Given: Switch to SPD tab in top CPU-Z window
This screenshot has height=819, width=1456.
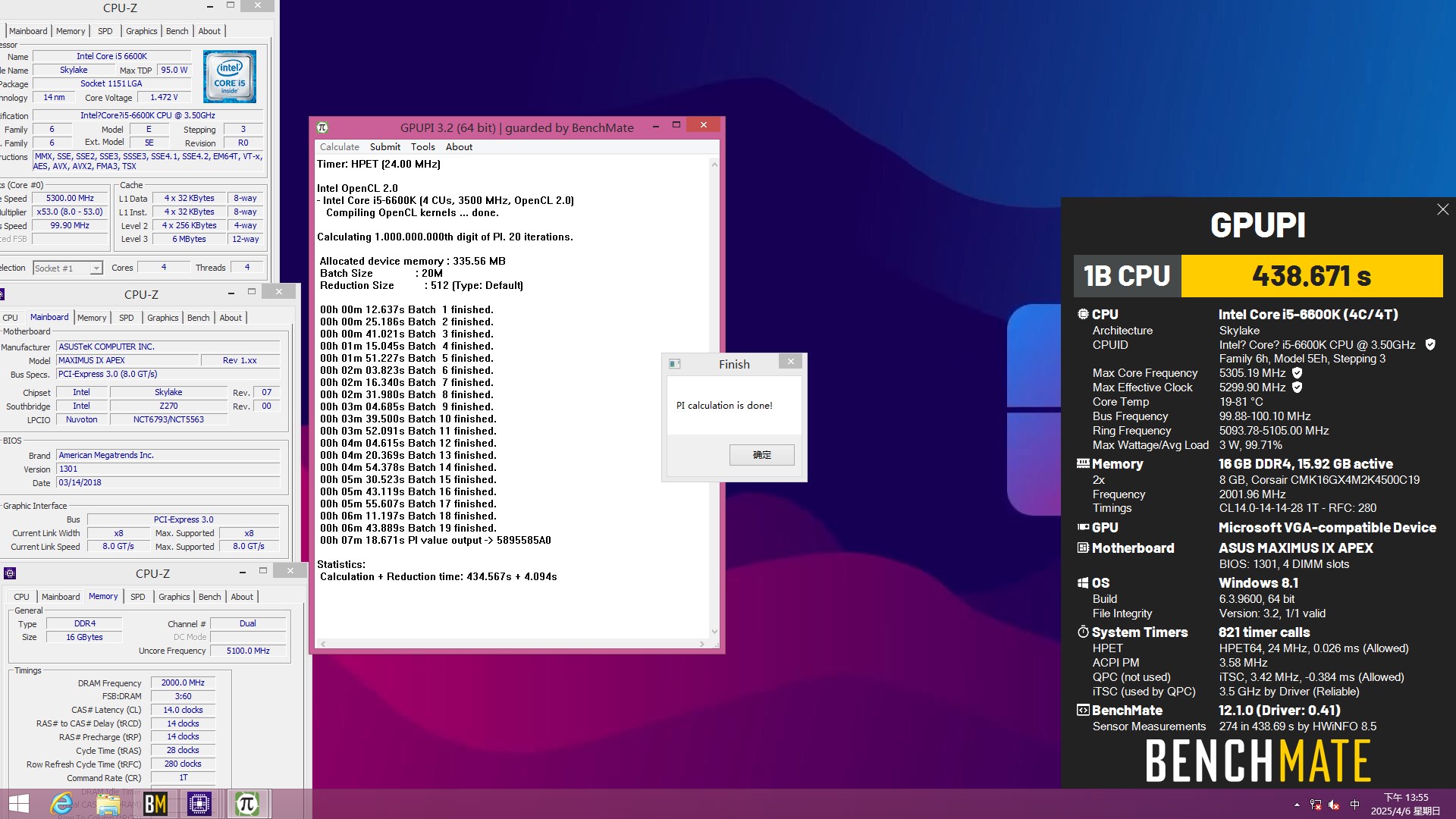Looking at the screenshot, I should [x=105, y=31].
